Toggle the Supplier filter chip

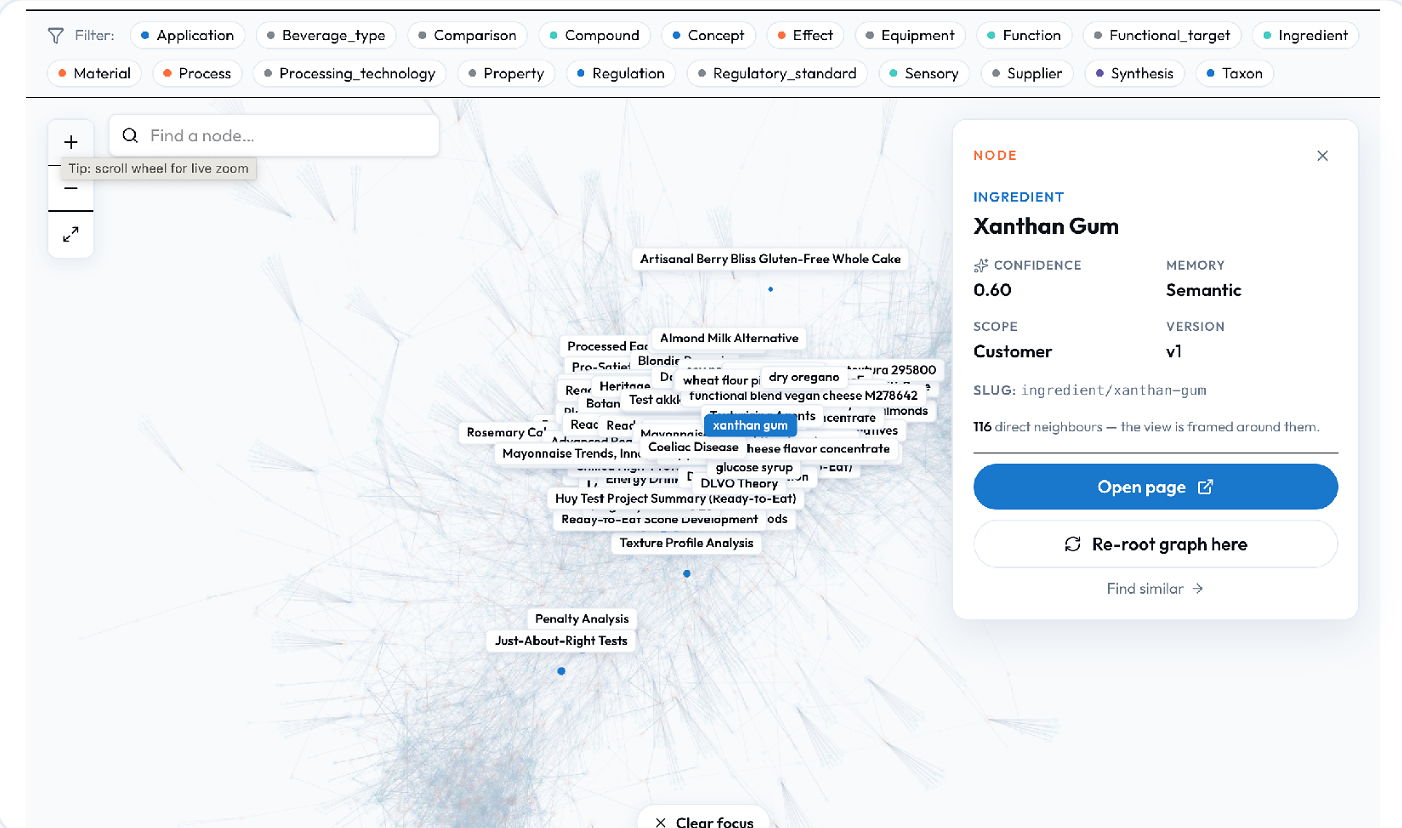(1027, 73)
